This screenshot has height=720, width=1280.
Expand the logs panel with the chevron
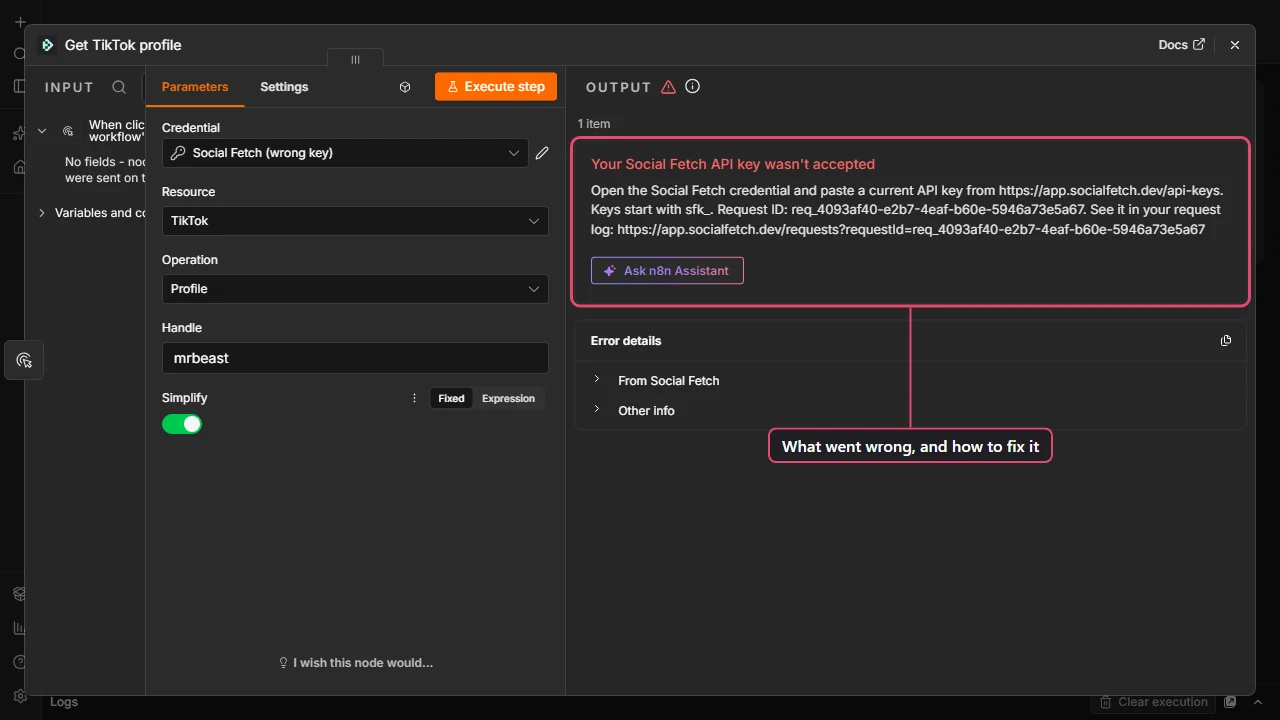[x=1257, y=702]
